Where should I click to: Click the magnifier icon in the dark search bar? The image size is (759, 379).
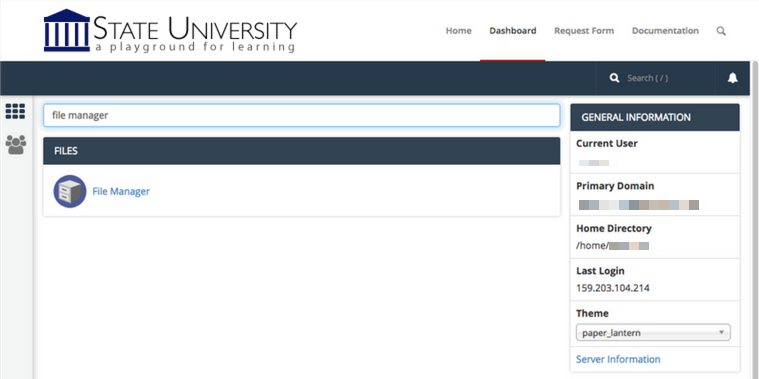click(614, 78)
